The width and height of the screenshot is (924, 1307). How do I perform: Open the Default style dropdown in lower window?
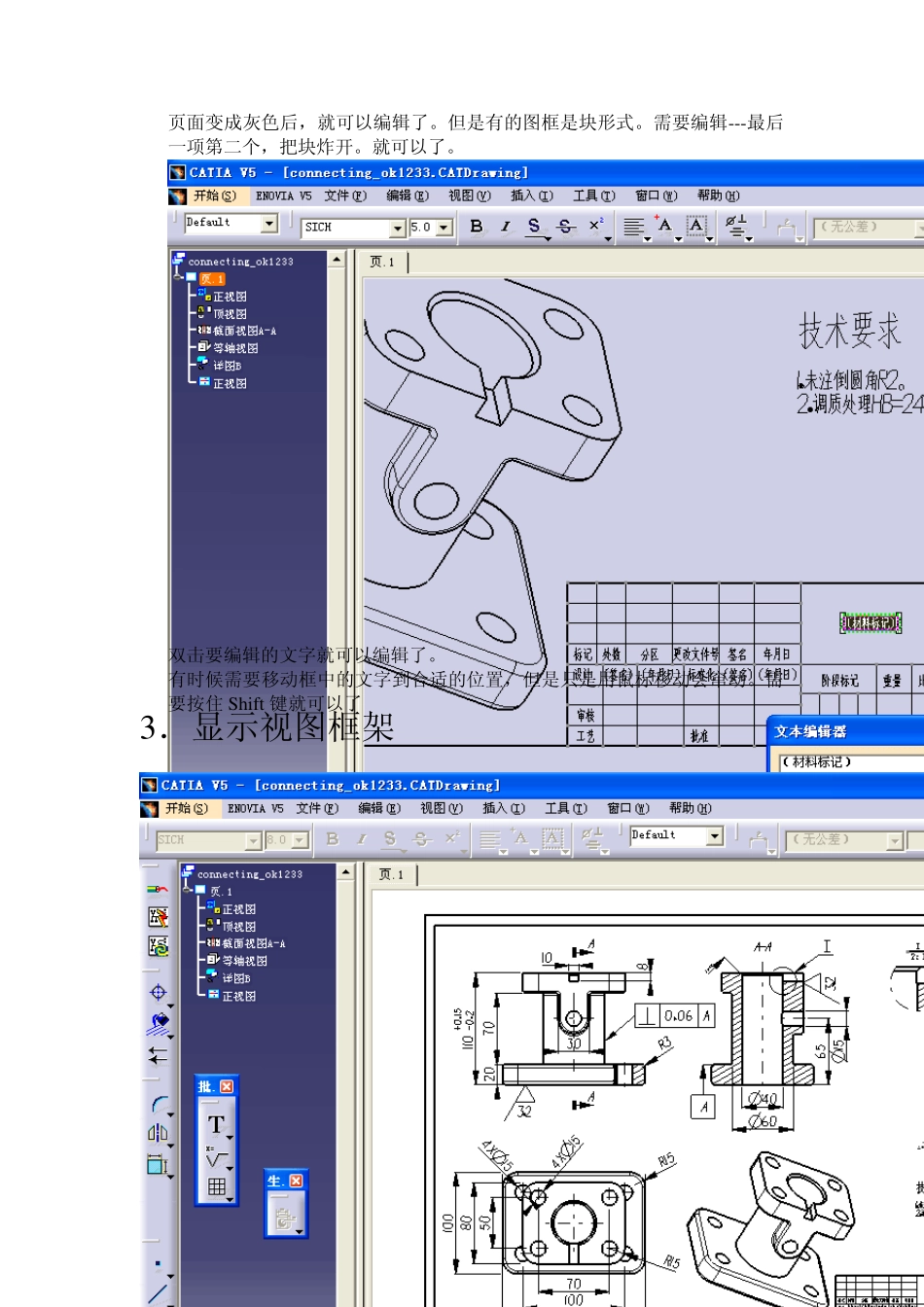click(715, 835)
